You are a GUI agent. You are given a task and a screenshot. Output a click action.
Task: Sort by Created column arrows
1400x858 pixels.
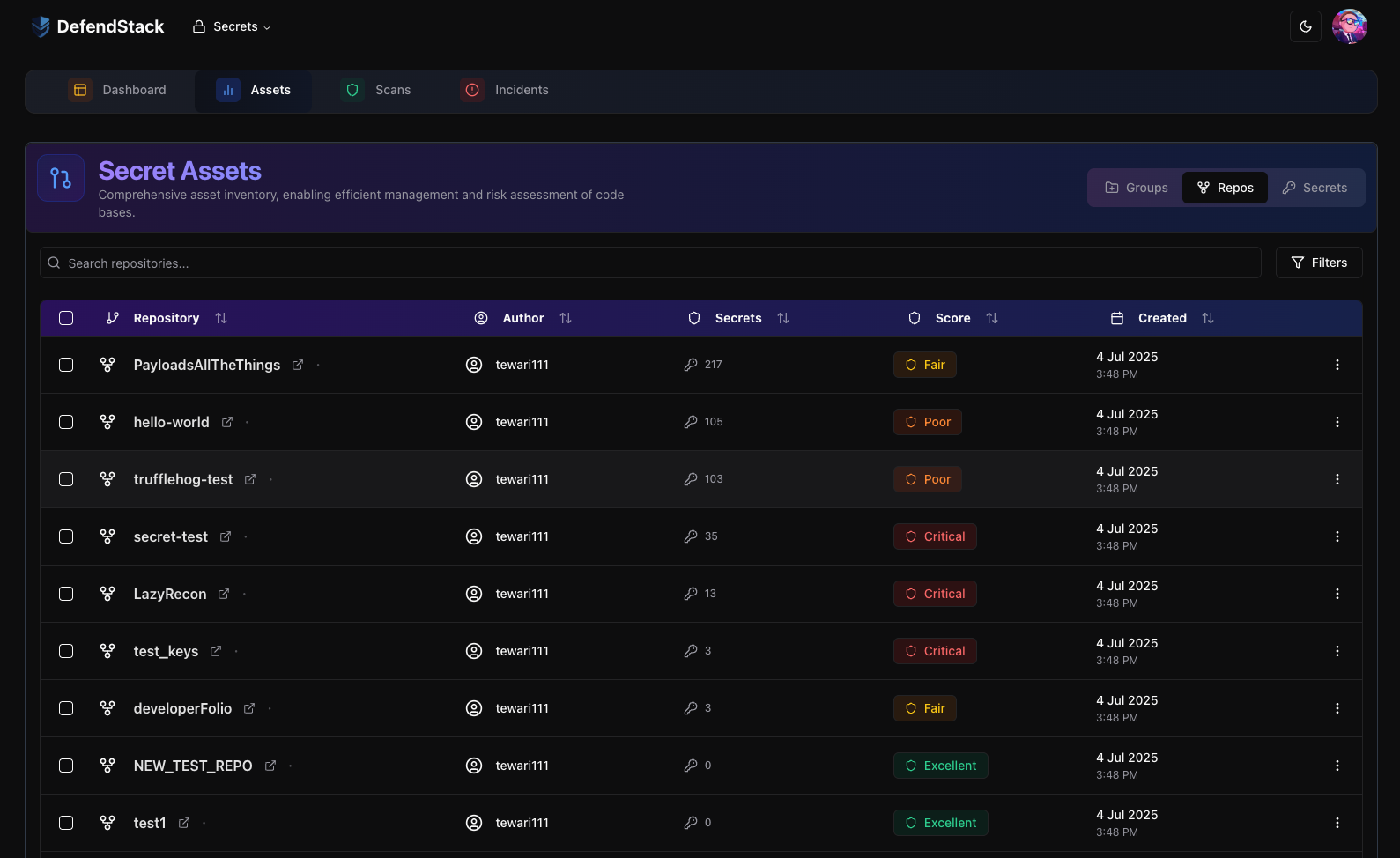1208,318
